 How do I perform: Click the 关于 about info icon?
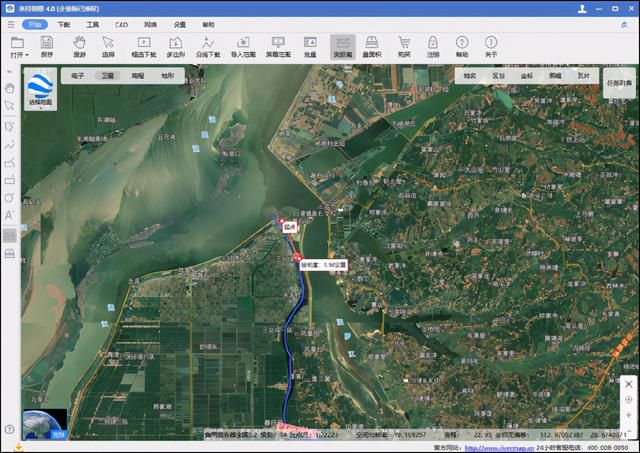click(x=491, y=46)
